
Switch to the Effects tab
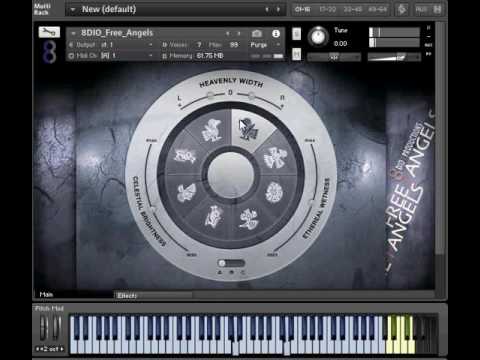click(x=127, y=295)
